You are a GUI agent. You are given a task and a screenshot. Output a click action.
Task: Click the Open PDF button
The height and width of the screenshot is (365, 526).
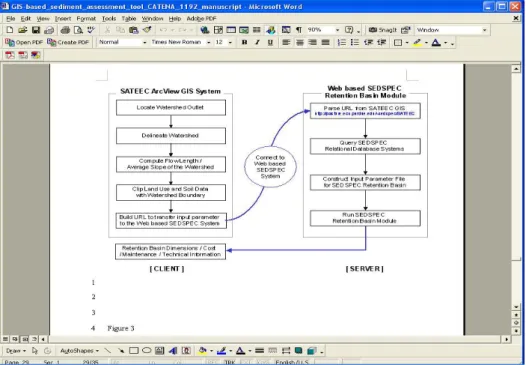coord(24,43)
